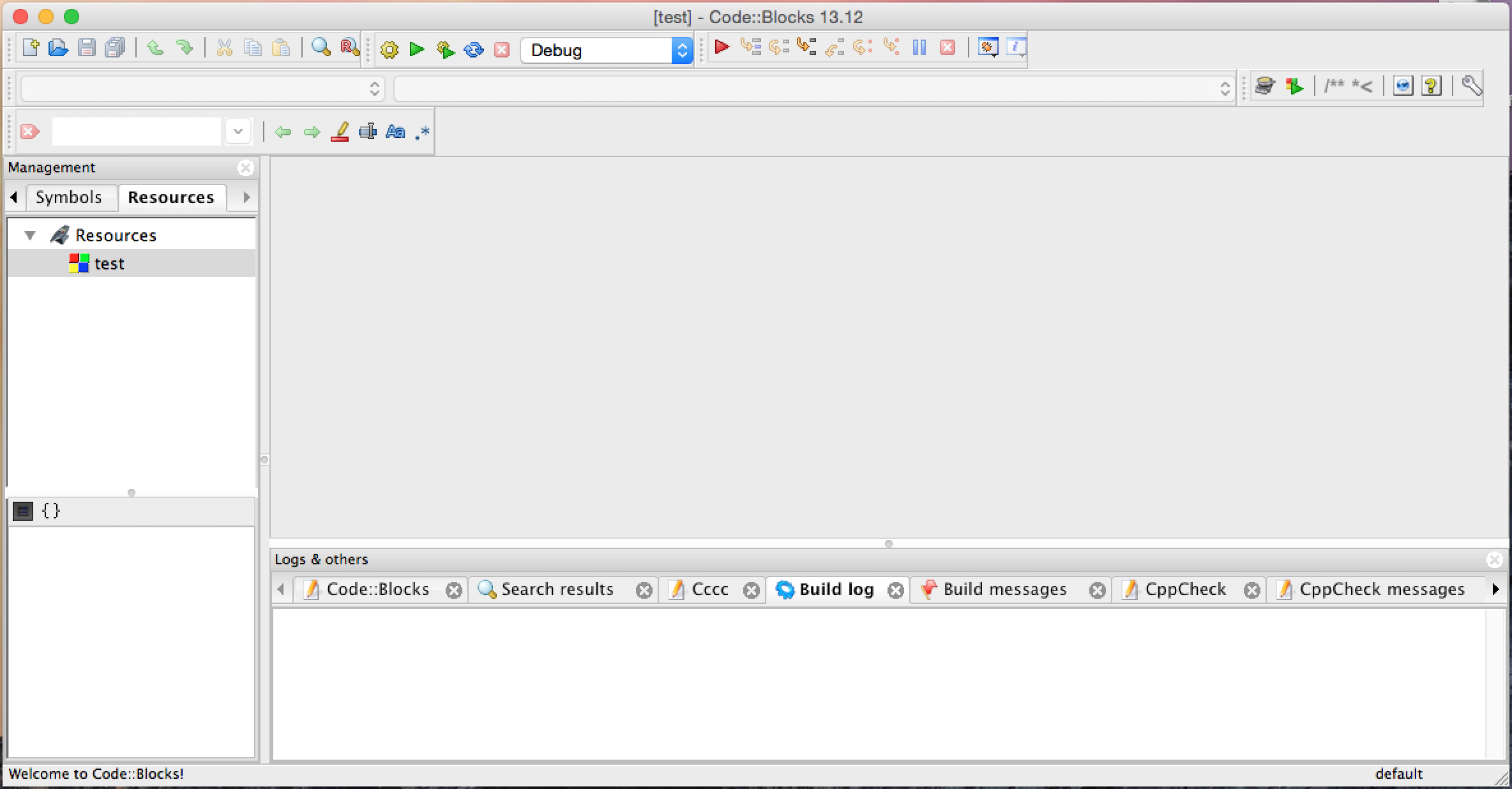Open Replace dialog icon
Image resolution: width=1512 pixels, height=789 pixels.
pos(350,48)
